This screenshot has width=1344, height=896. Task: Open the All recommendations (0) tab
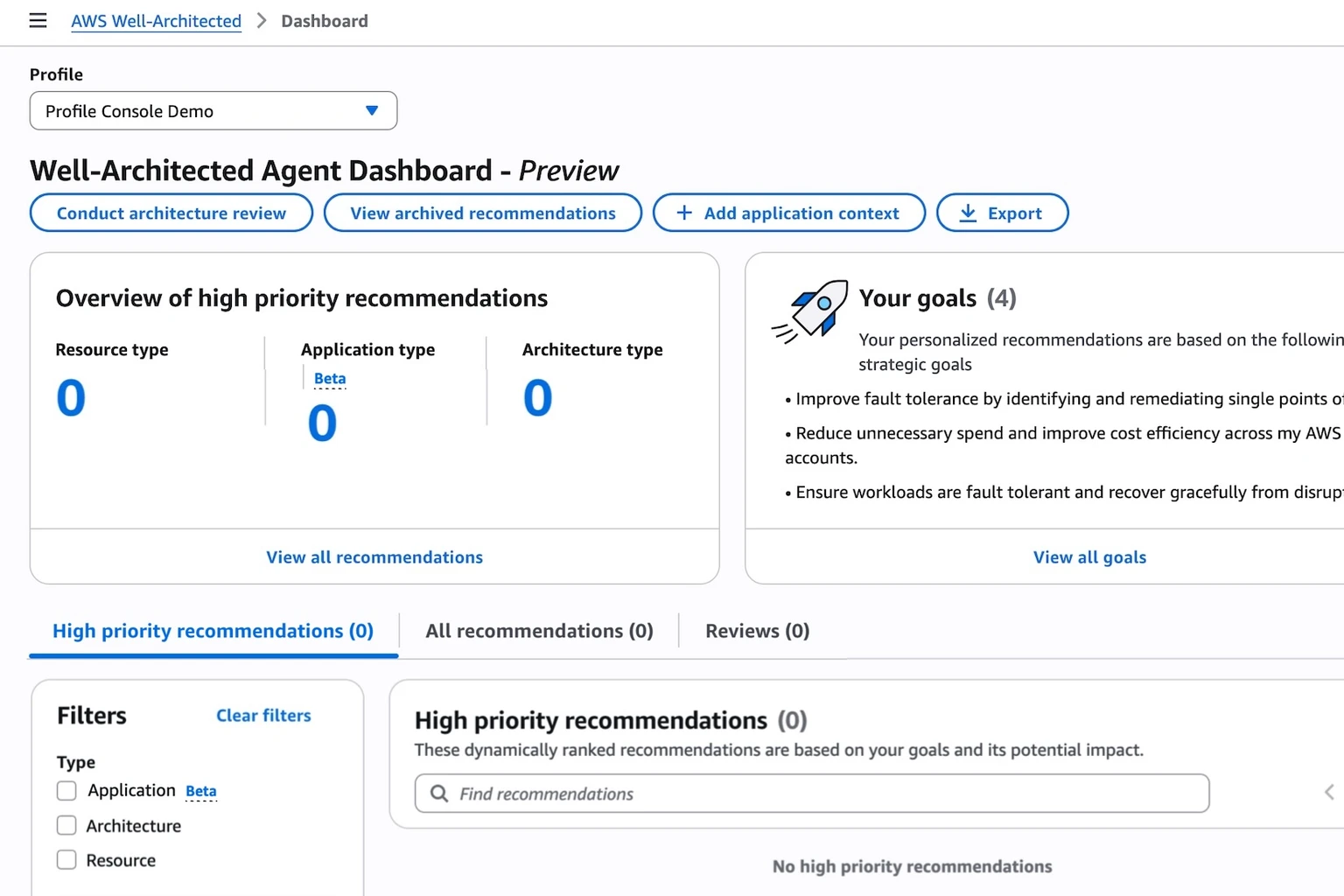[x=539, y=631]
